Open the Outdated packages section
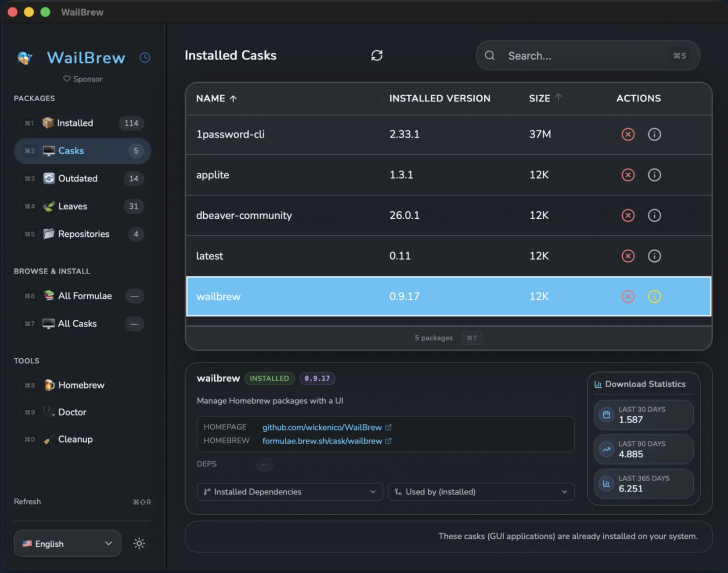 click(78, 179)
